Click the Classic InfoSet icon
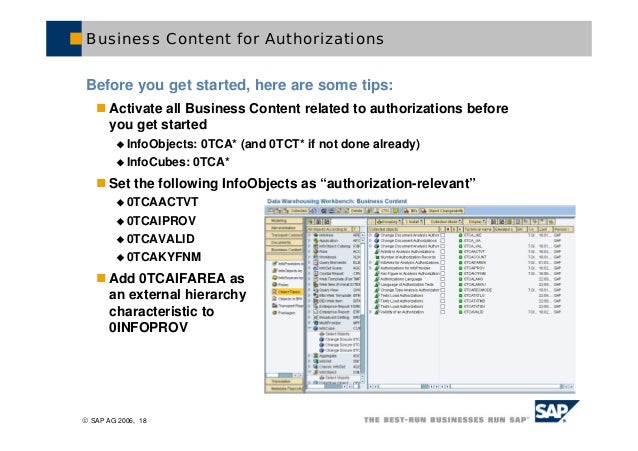 (x=316, y=367)
